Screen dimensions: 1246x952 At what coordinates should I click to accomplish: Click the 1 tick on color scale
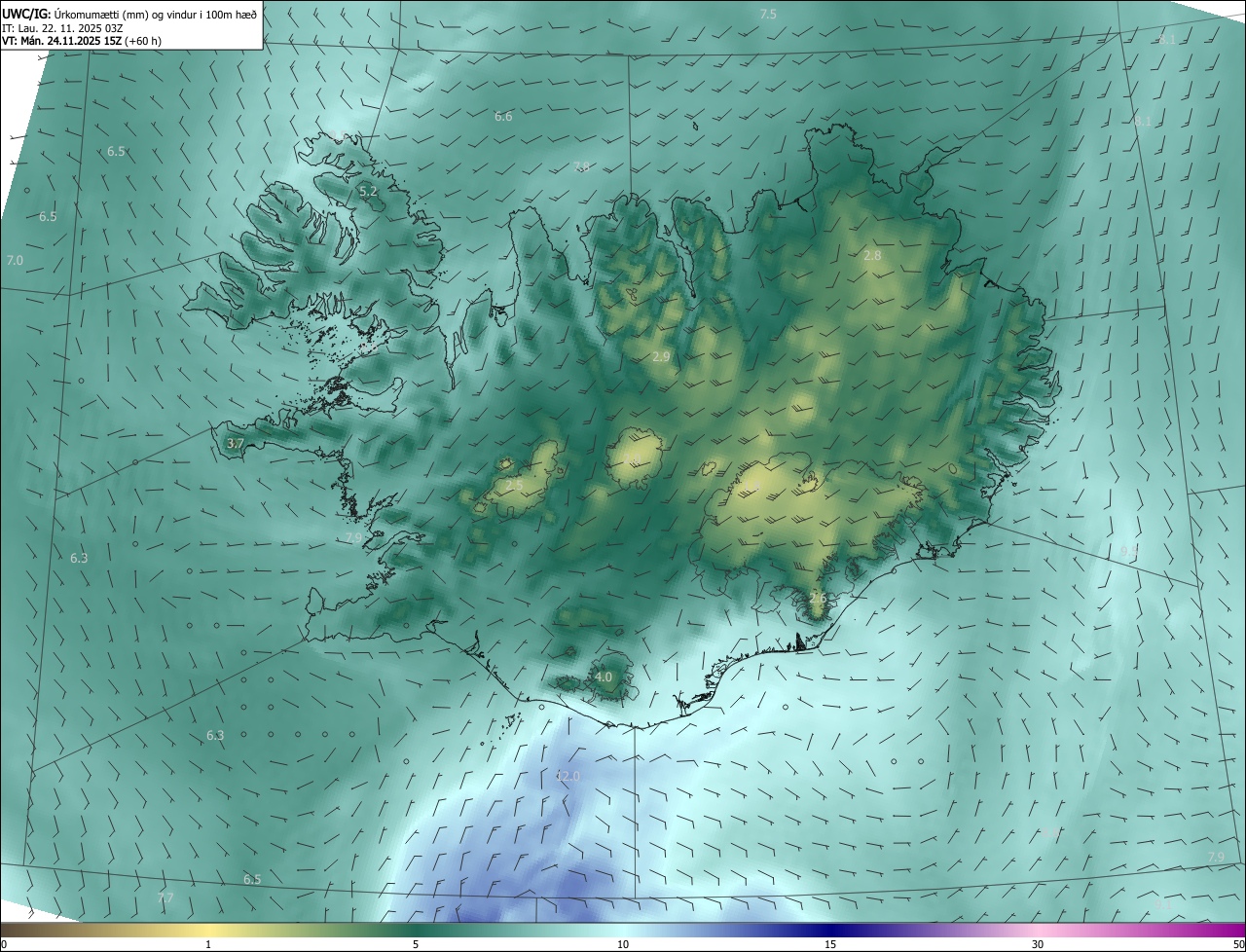(x=208, y=944)
